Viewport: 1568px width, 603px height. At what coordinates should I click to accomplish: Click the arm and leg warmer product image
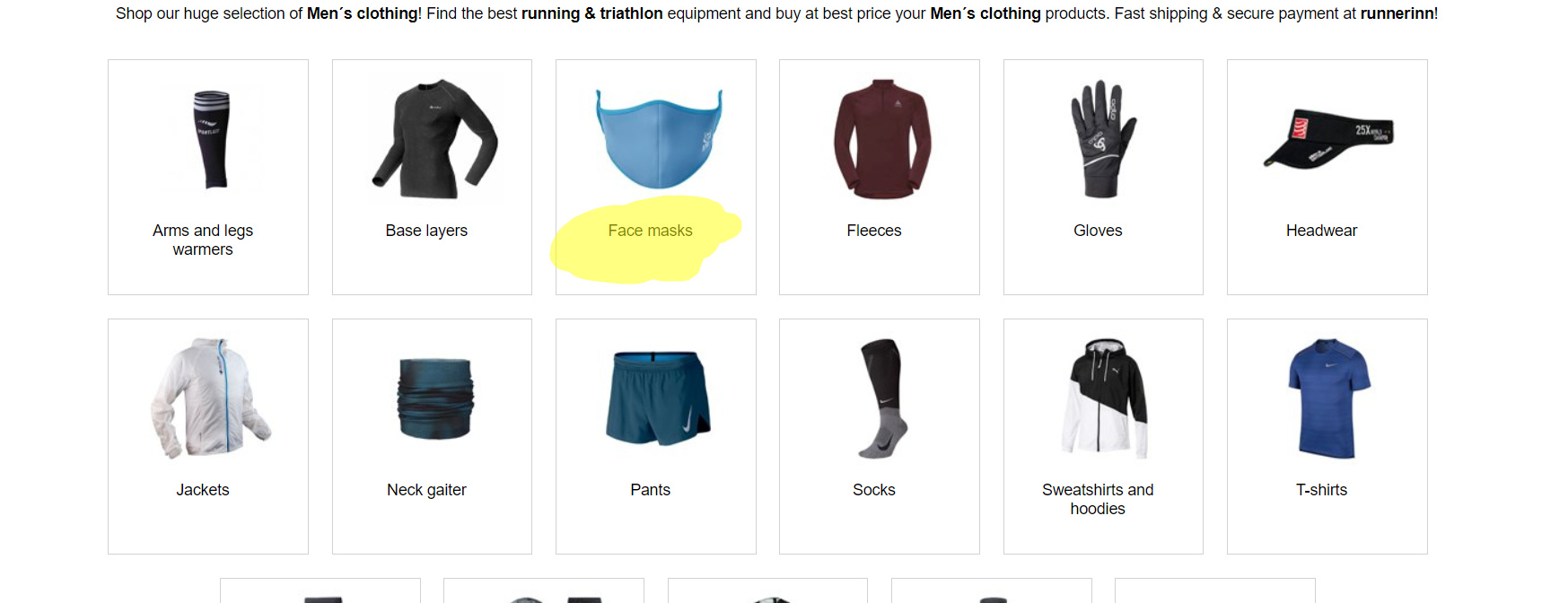coord(212,140)
